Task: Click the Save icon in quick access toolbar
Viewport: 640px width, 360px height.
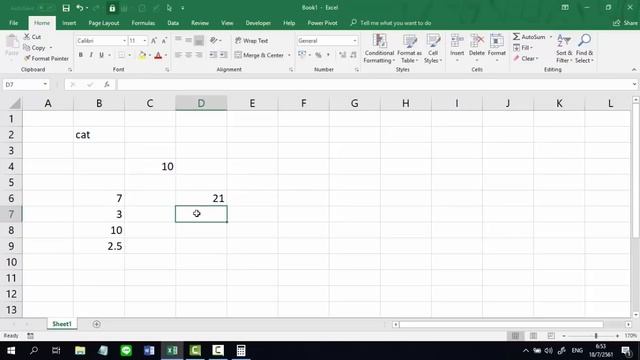Action: [66, 8]
